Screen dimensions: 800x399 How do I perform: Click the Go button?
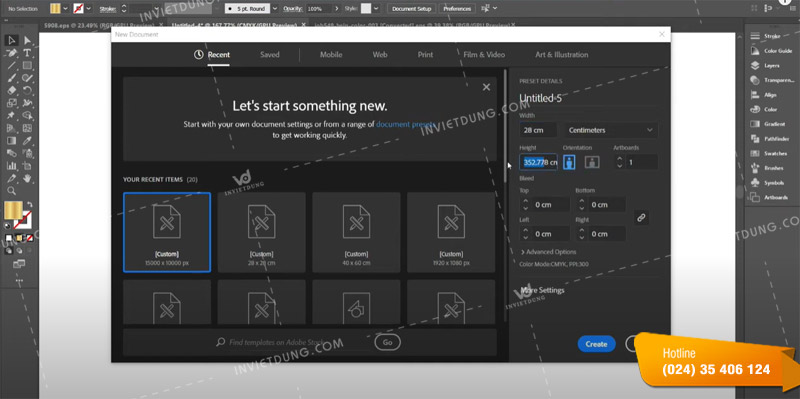coord(388,342)
